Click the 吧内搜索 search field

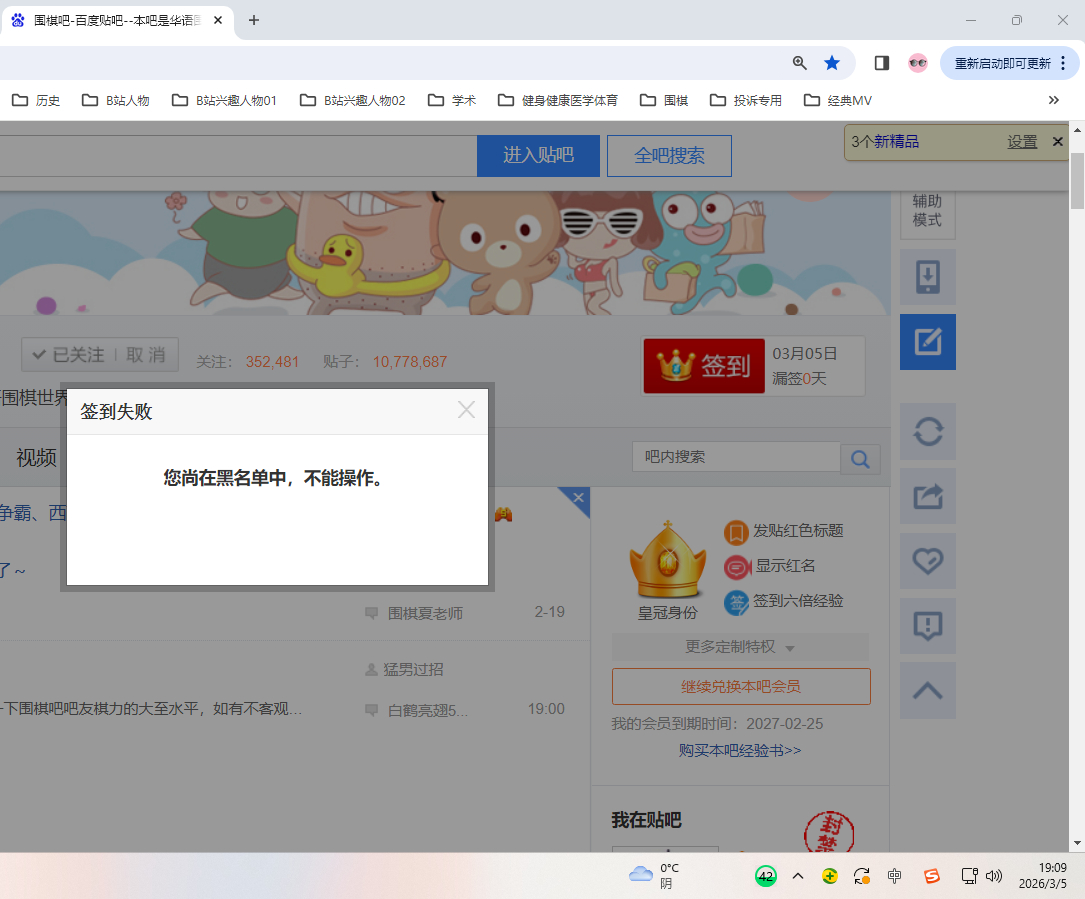click(735, 457)
